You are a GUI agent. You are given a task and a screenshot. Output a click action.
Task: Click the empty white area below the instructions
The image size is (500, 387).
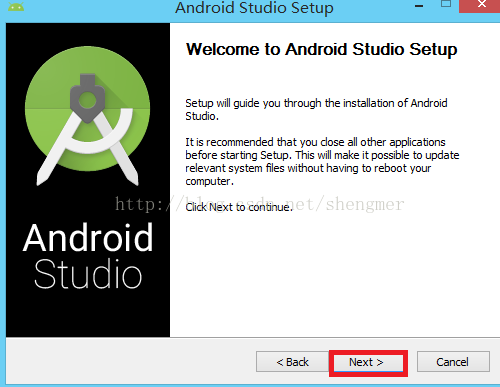click(x=333, y=277)
